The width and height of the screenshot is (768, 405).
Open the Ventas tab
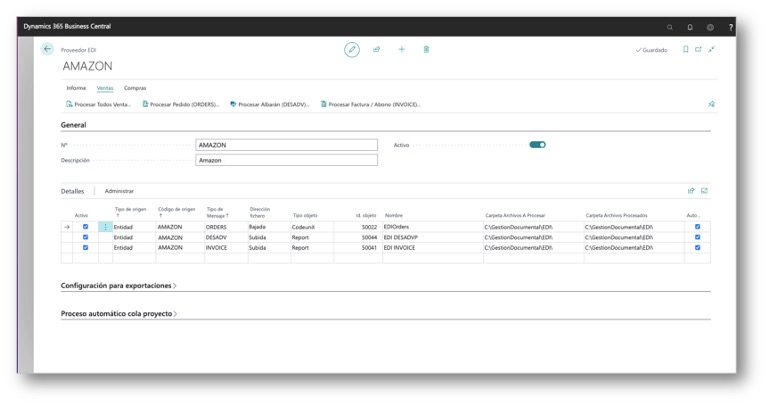point(105,88)
